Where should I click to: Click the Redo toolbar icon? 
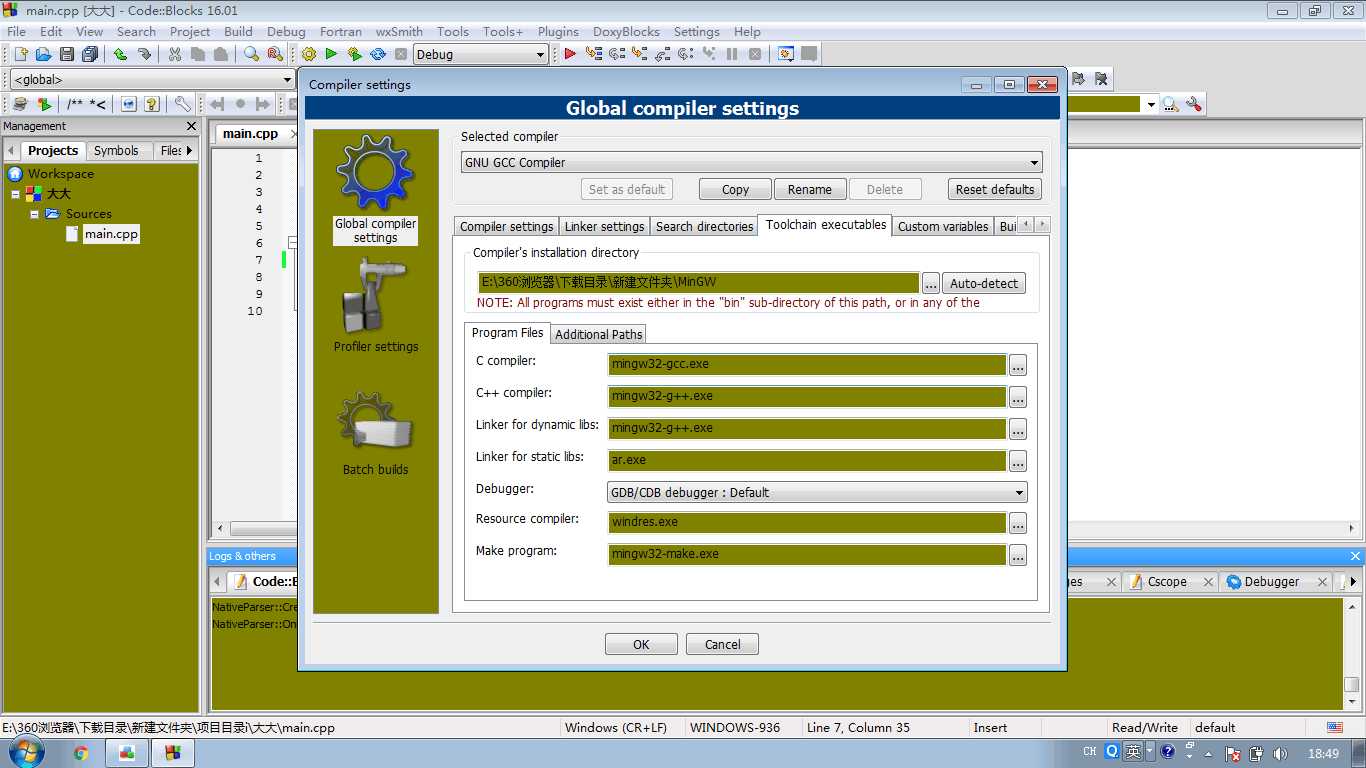pyautogui.click(x=144, y=54)
